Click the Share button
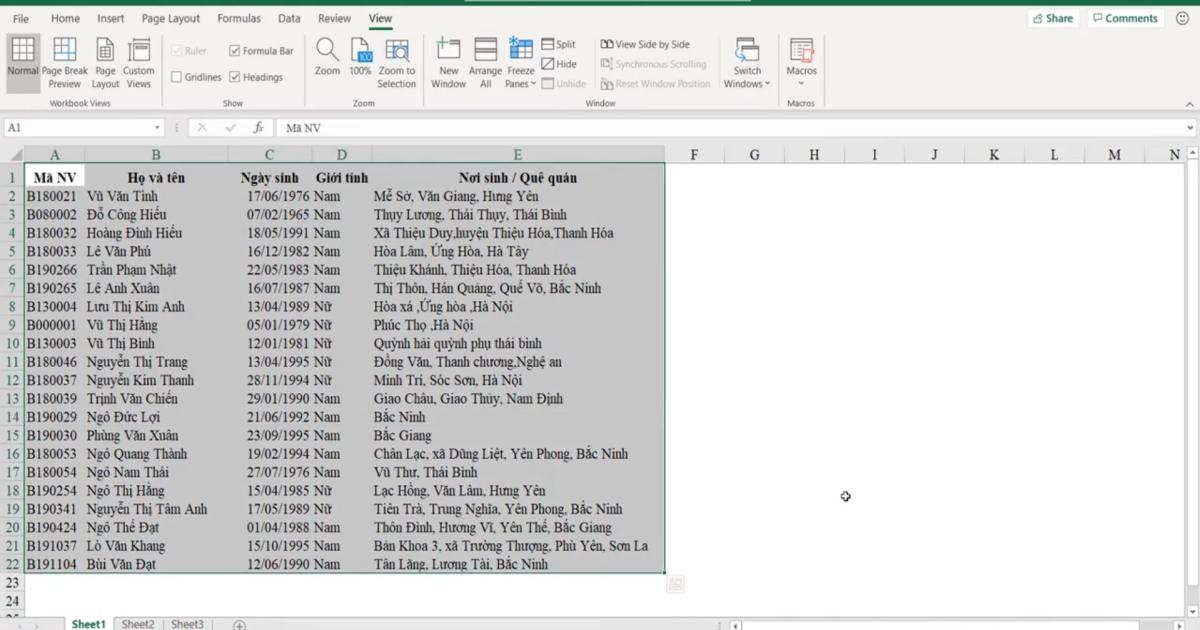Image resolution: width=1200 pixels, height=630 pixels. [x=1053, y=17]
